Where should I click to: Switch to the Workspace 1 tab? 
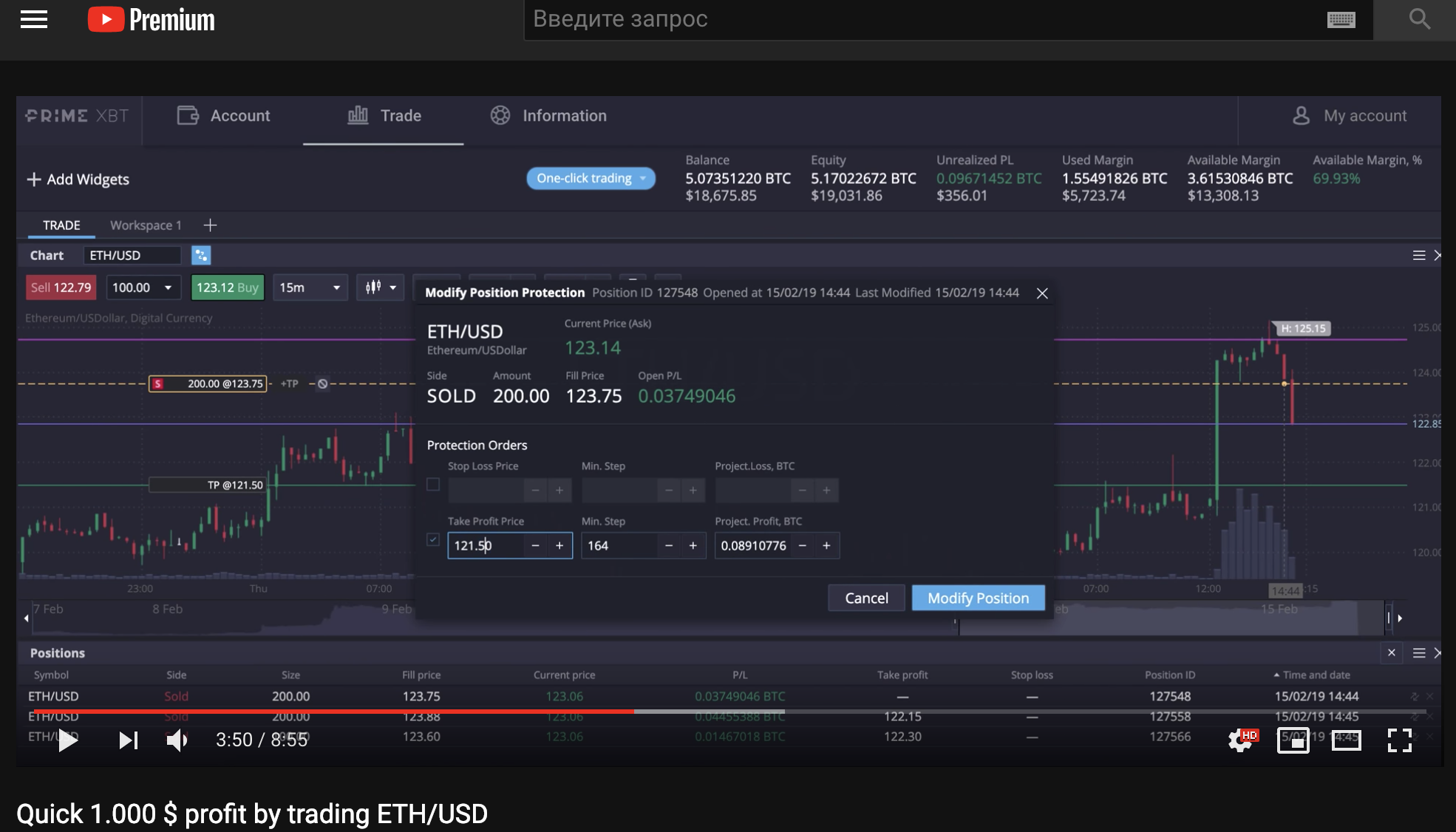146,225
